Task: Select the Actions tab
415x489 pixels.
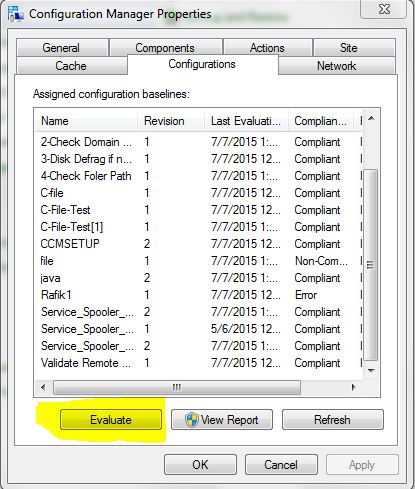Action: pos(268,48)
